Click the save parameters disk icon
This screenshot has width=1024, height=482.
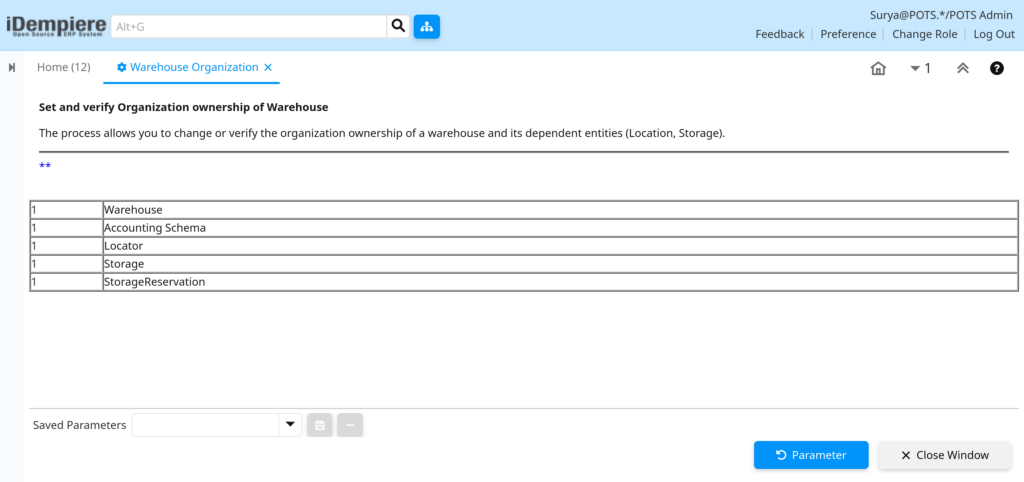point(320,425)
